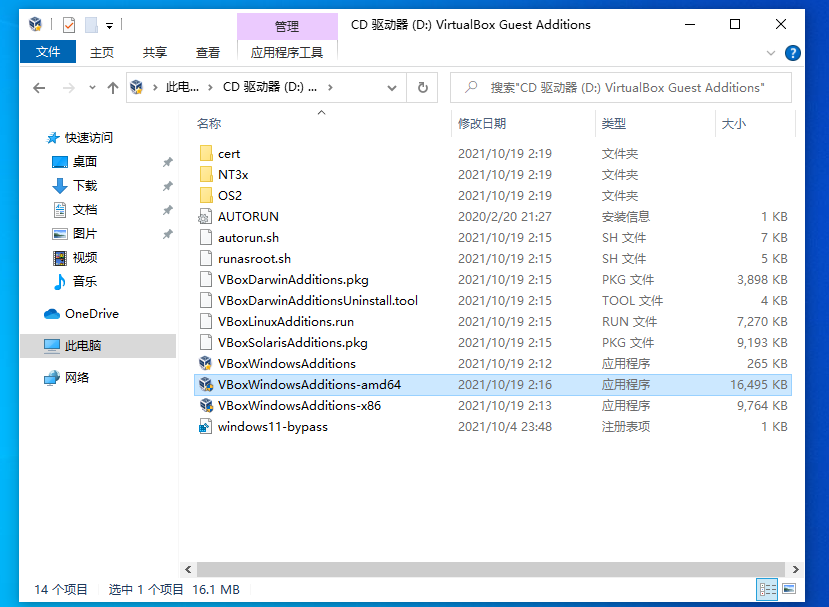Viewport: 829px width, 607px height.
Task: Click the horizontal scrollbar left arrow
Action: [x=188, y=569]
